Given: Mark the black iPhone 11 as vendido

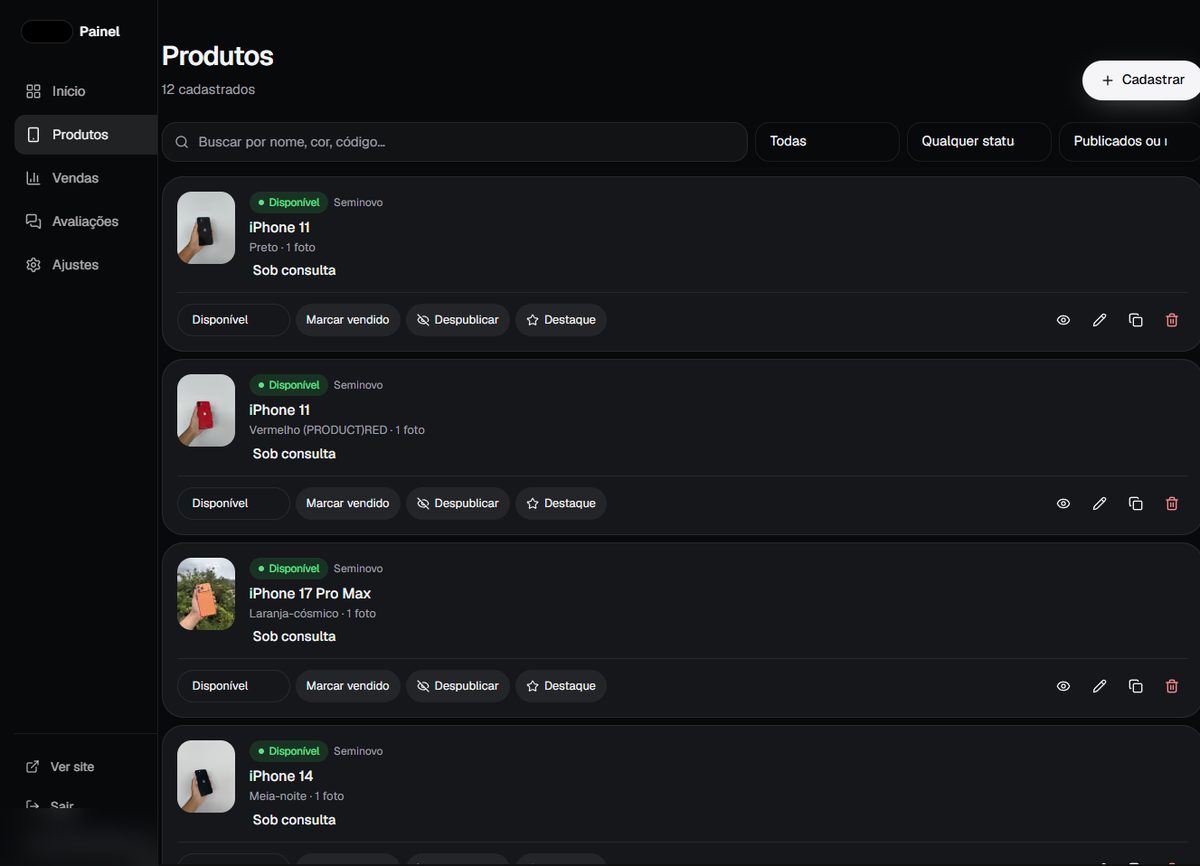Looking at the screenshot, I should [x=348, y=320].
